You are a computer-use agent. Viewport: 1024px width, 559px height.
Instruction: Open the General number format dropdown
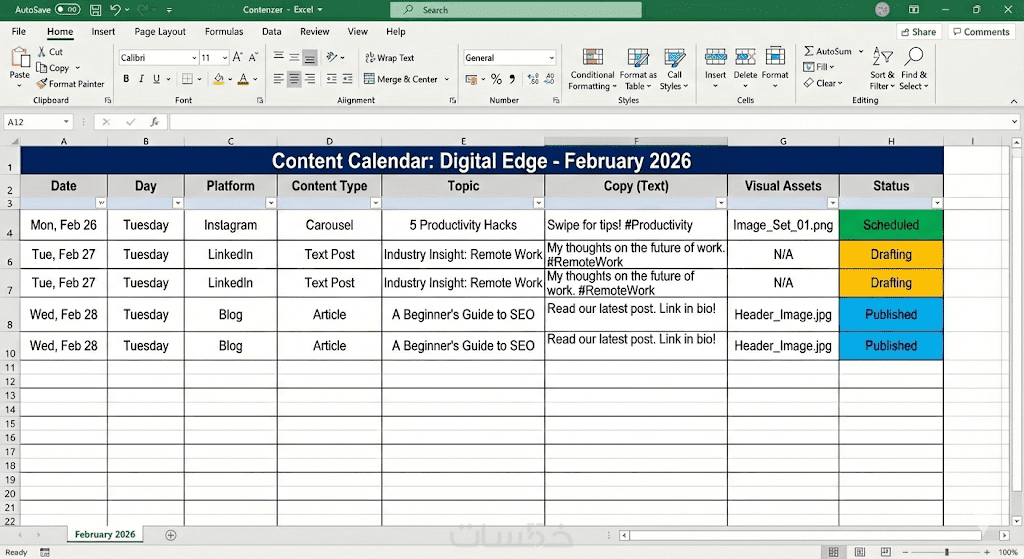552,57
